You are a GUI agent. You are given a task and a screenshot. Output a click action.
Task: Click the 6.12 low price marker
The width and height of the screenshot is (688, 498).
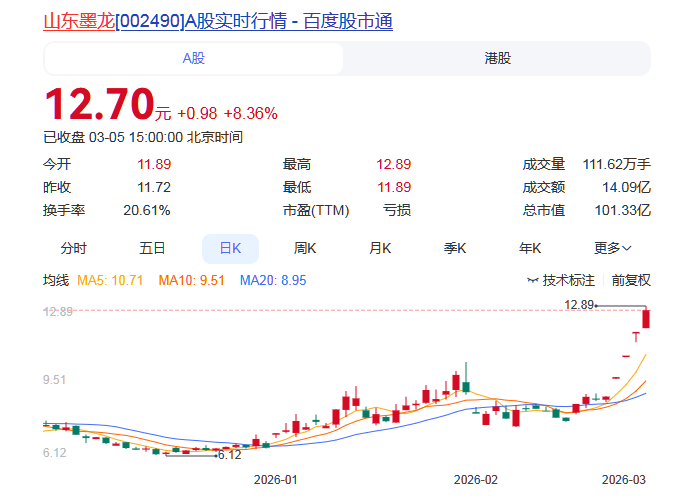(x=229, y=454)
